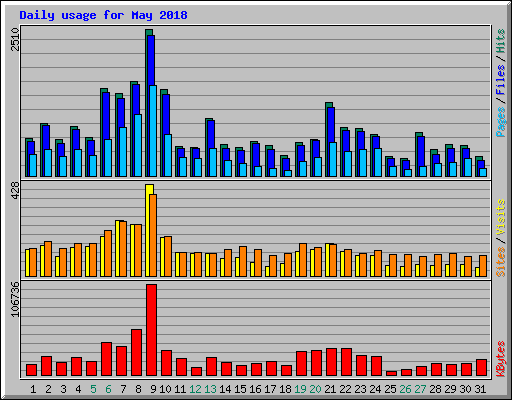Click day 31 label on the x-axis

pos(480,389)
